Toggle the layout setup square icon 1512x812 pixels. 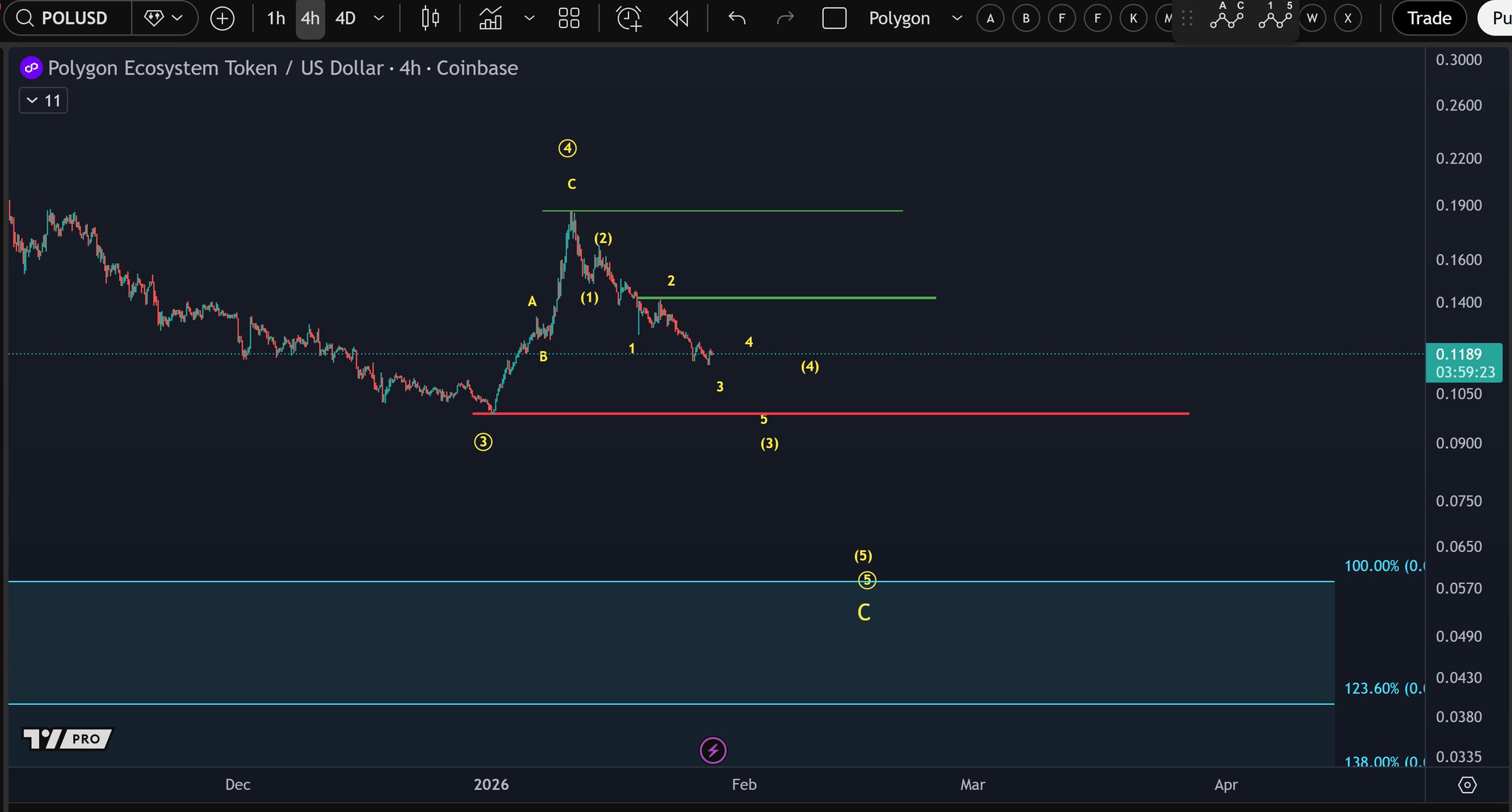click(x=834, y=18)
